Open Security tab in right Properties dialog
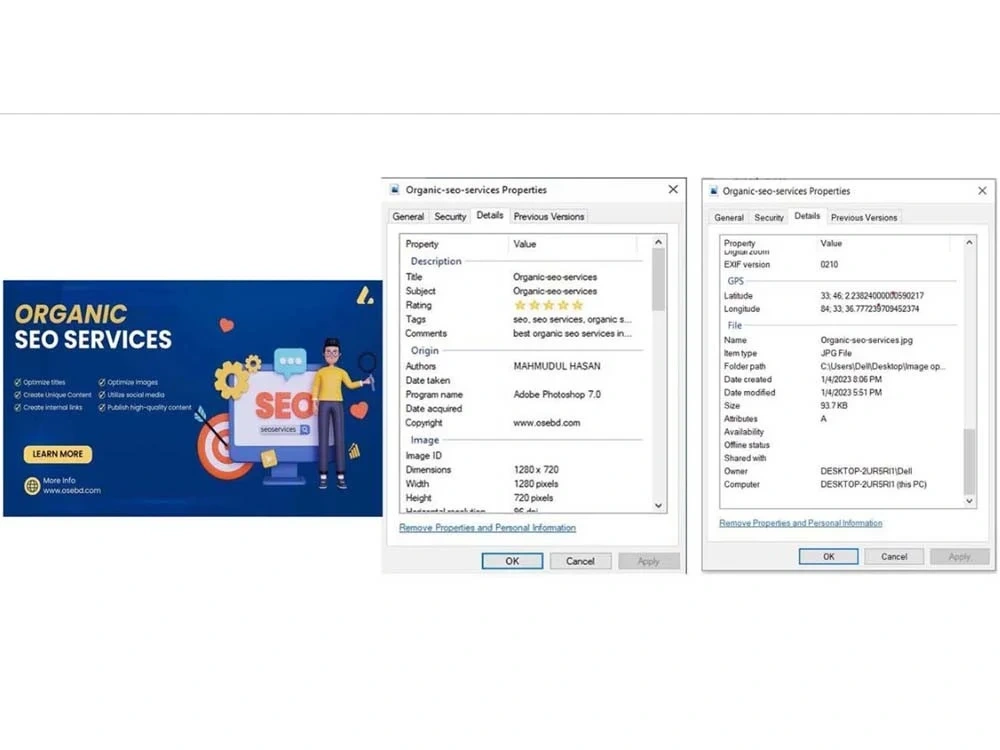 (x=769, y=217)
